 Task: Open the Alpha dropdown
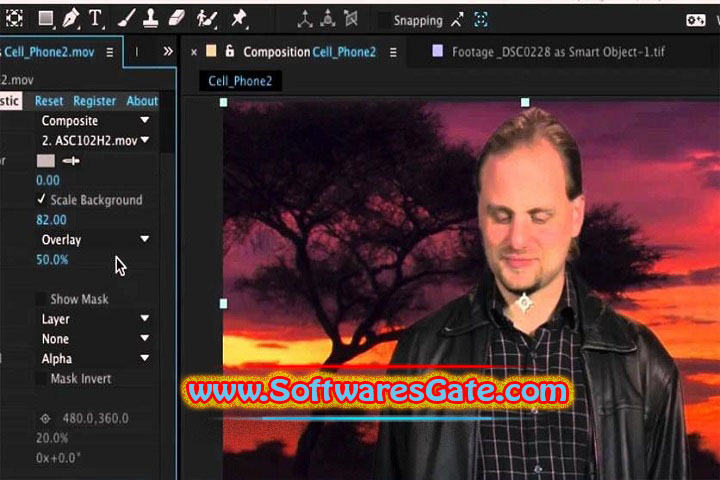pyautogui.click(x=95, y=358)
